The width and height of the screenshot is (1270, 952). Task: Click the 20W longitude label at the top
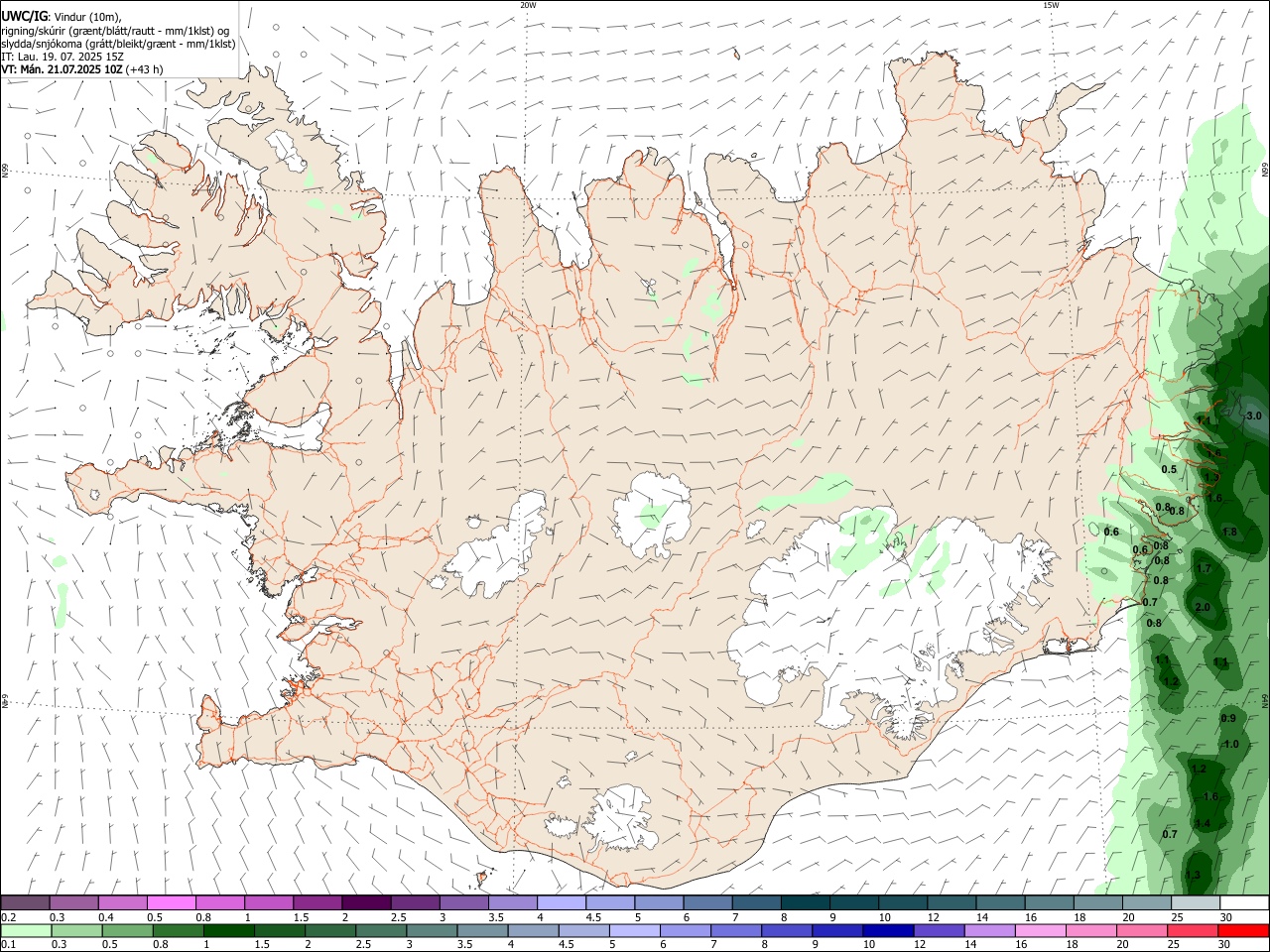(528, 5)
